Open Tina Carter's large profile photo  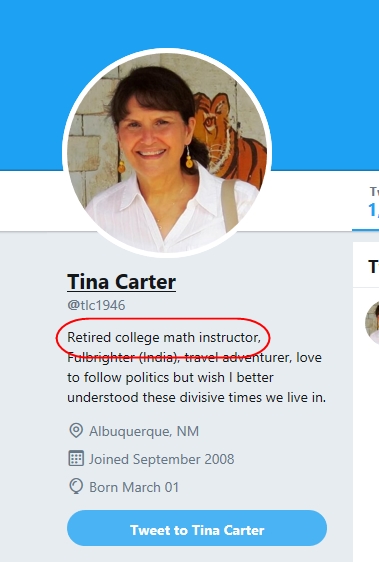(167, 152)
